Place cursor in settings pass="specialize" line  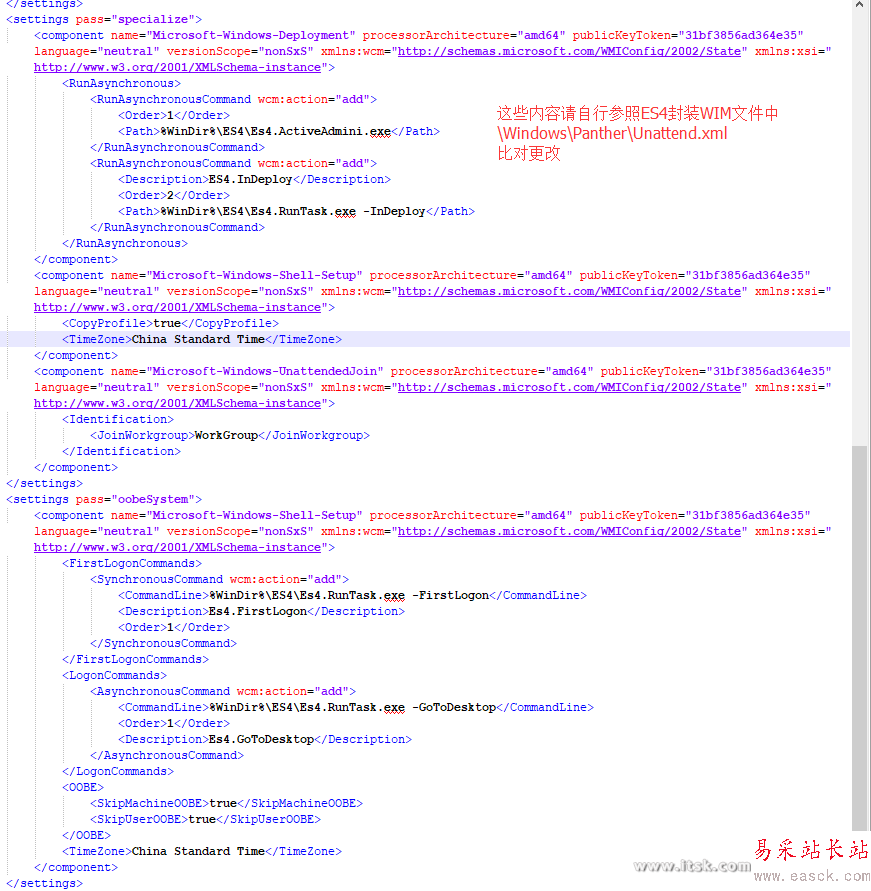tap(104, 20)
